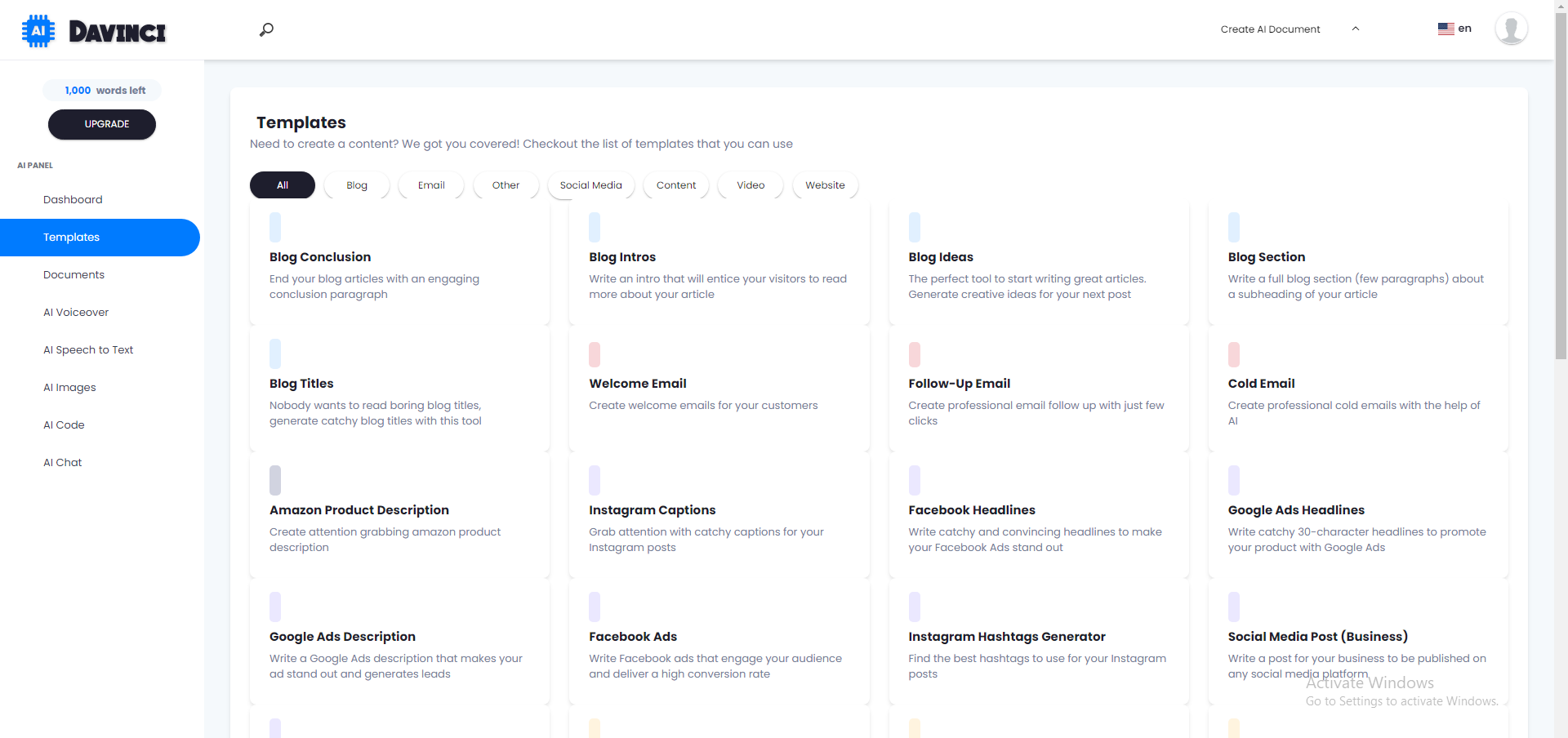Image resolution: width=1568 pixels, height=738 pixels.
Task: Open the Blog Titles template title
Action: point(301,384)
